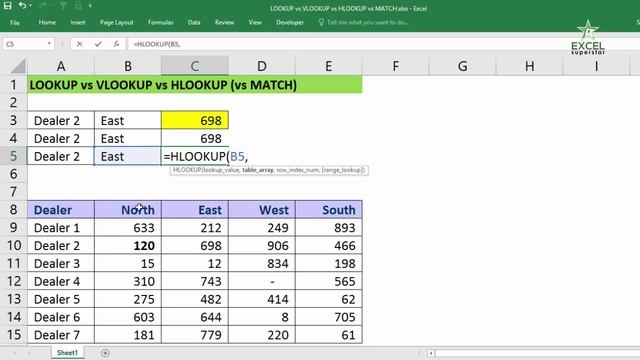
Task: Switch to the Home ribbon tab
Action: (x=47, y=22)
